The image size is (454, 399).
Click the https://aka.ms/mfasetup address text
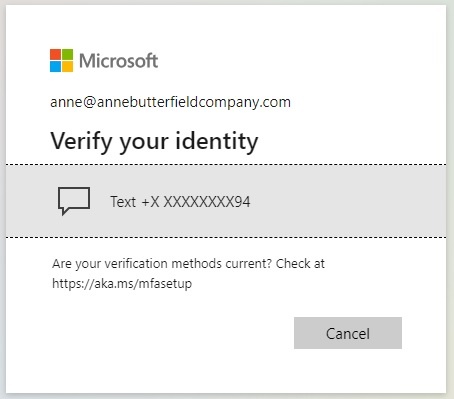click(x=122, y=284)
